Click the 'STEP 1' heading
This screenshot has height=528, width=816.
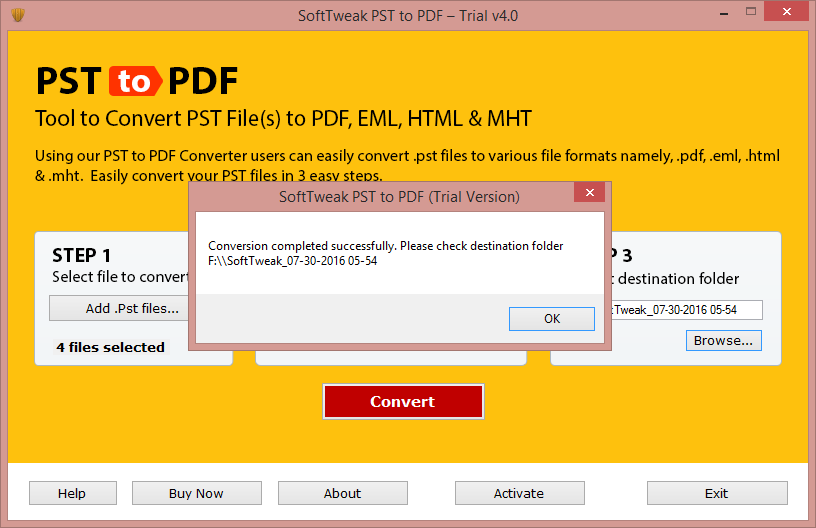click(81, 255)
